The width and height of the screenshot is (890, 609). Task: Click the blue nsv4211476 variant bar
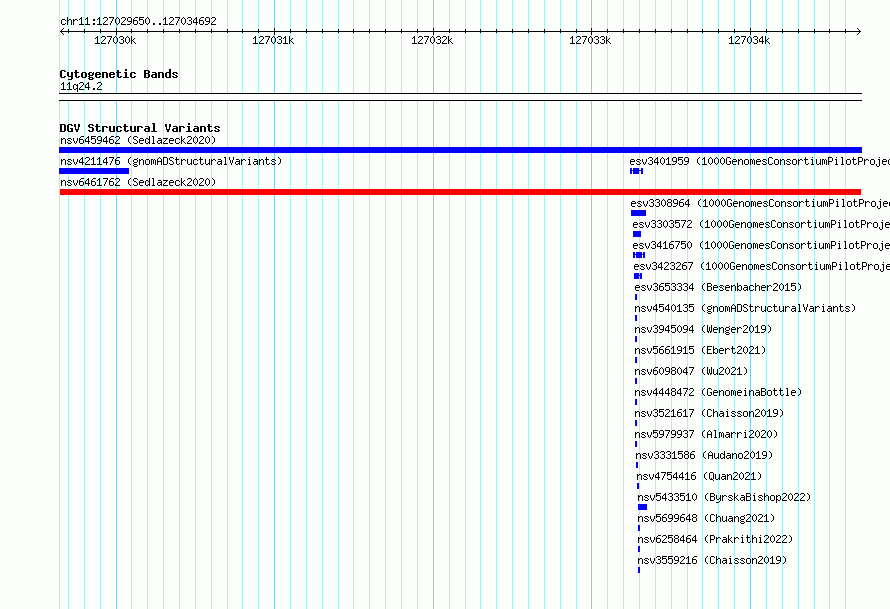(x=94, y=171)
